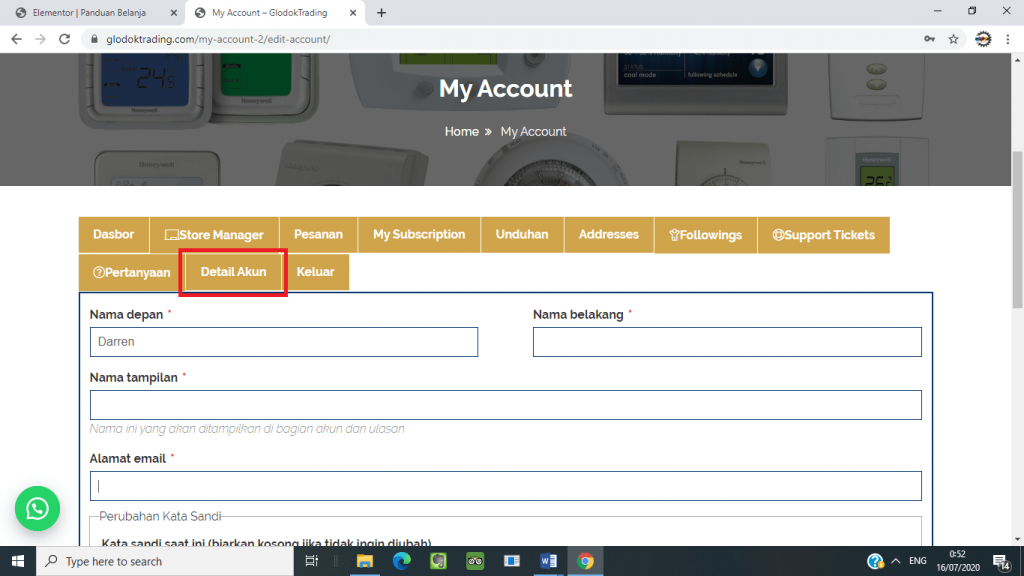Click the saved passwords key icon
Viewport: 1024px width, 576px height.
point(929,39)
